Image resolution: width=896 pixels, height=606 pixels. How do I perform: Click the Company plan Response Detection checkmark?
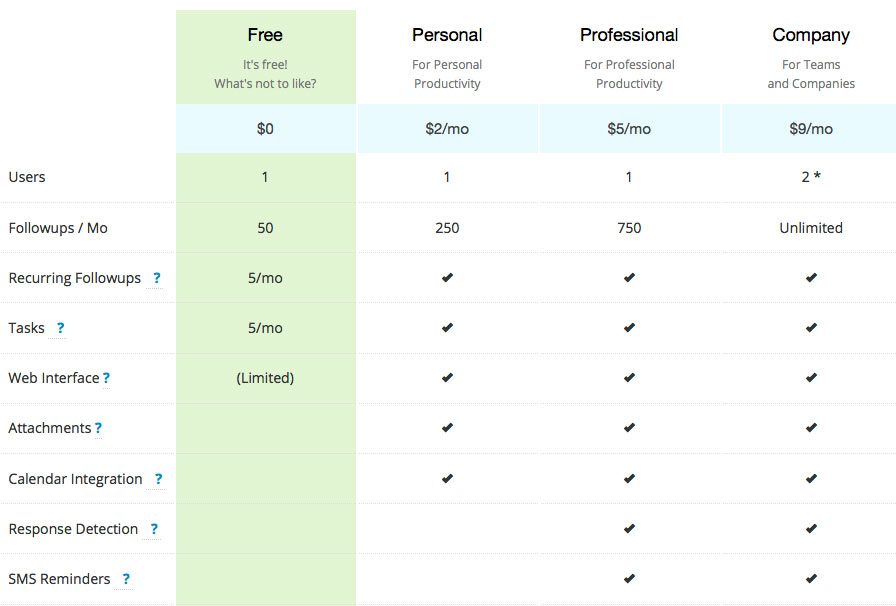(x=811, y=529)
